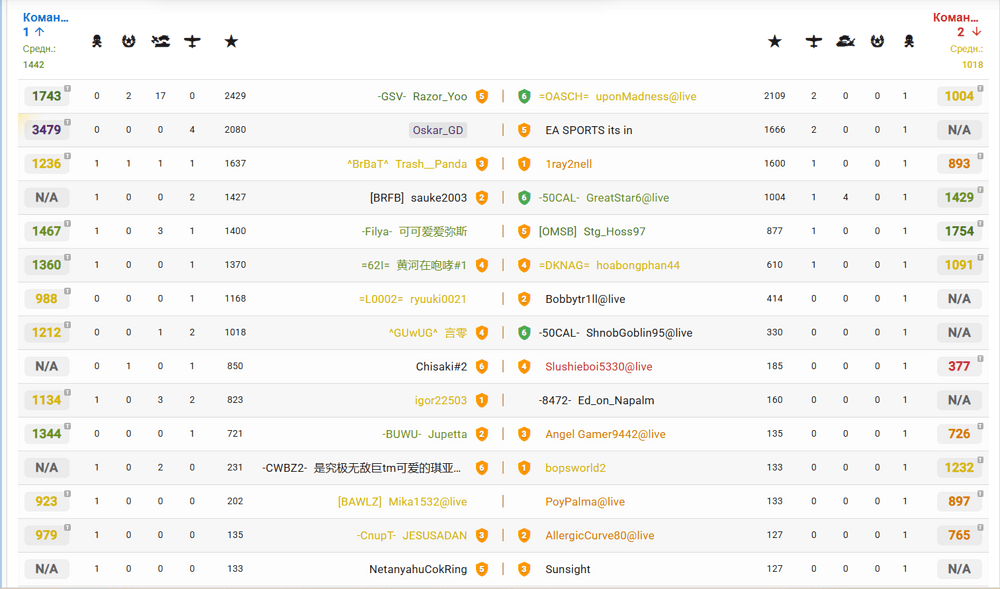Click NetanyahuCokRing player name
This screenshot has height=589, width=1000.
pyautogui.click(x=418, y=569)
